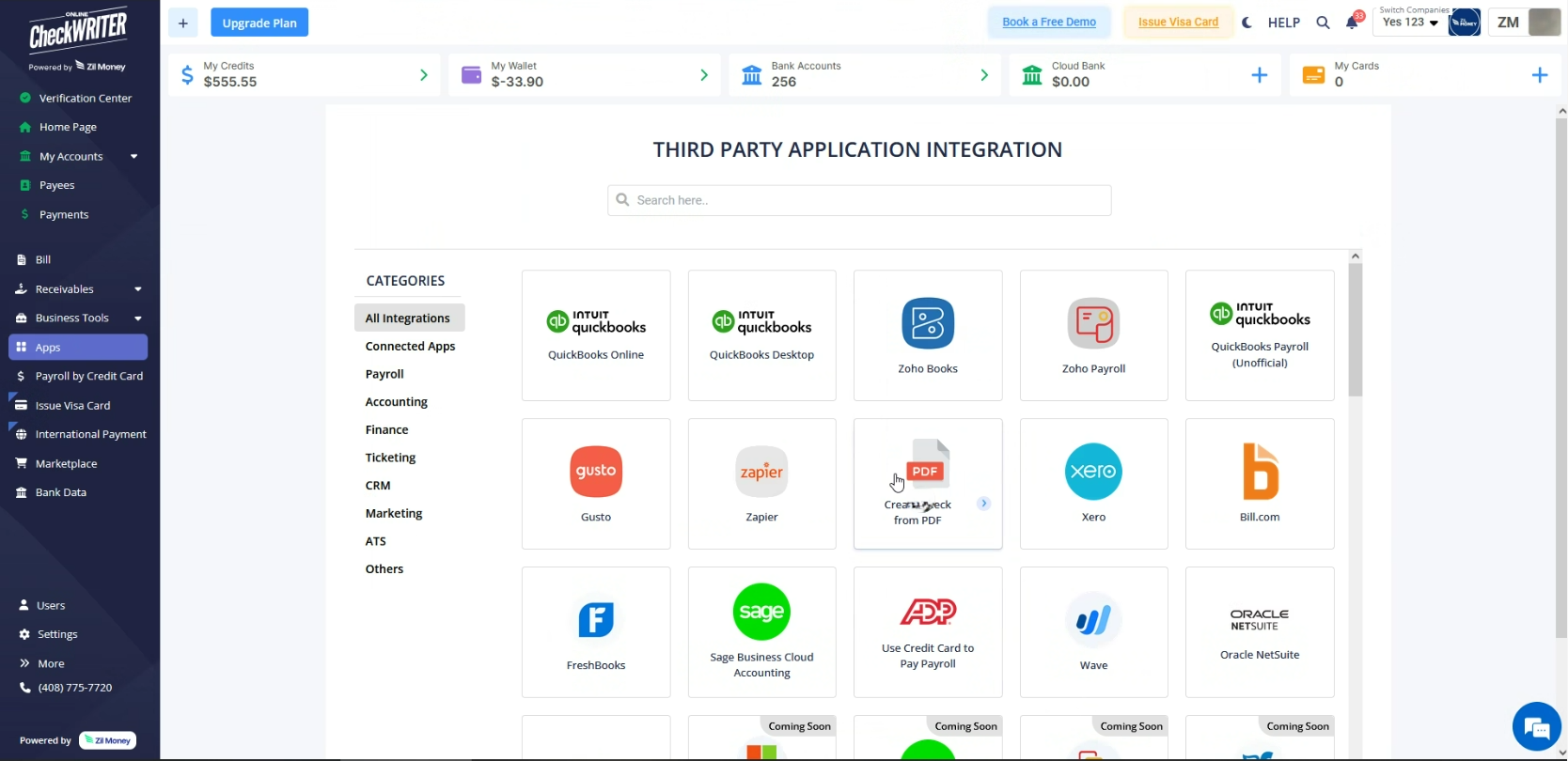Open the FreshBooks integration icon
The image size is (1568, 761).
[x=596, y=620]
